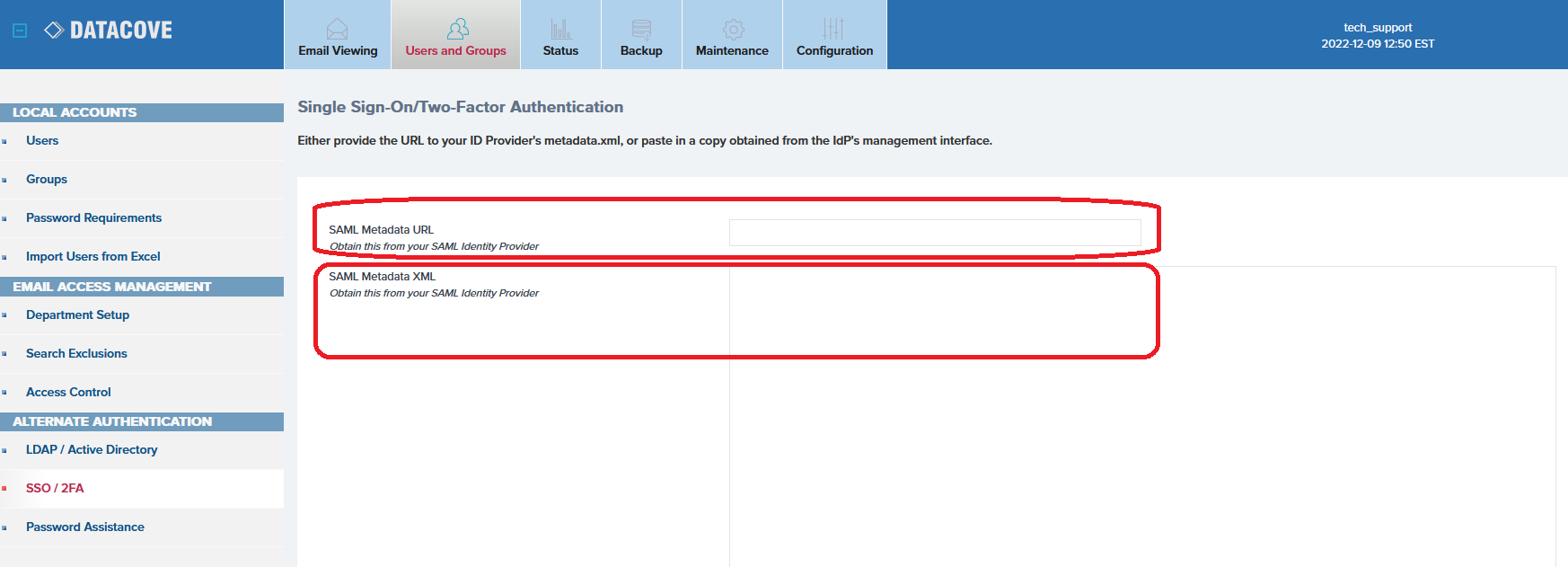Collapse sidebar using top-left minus icon
Screen dimensions: 1568x567
pos(20,31)
